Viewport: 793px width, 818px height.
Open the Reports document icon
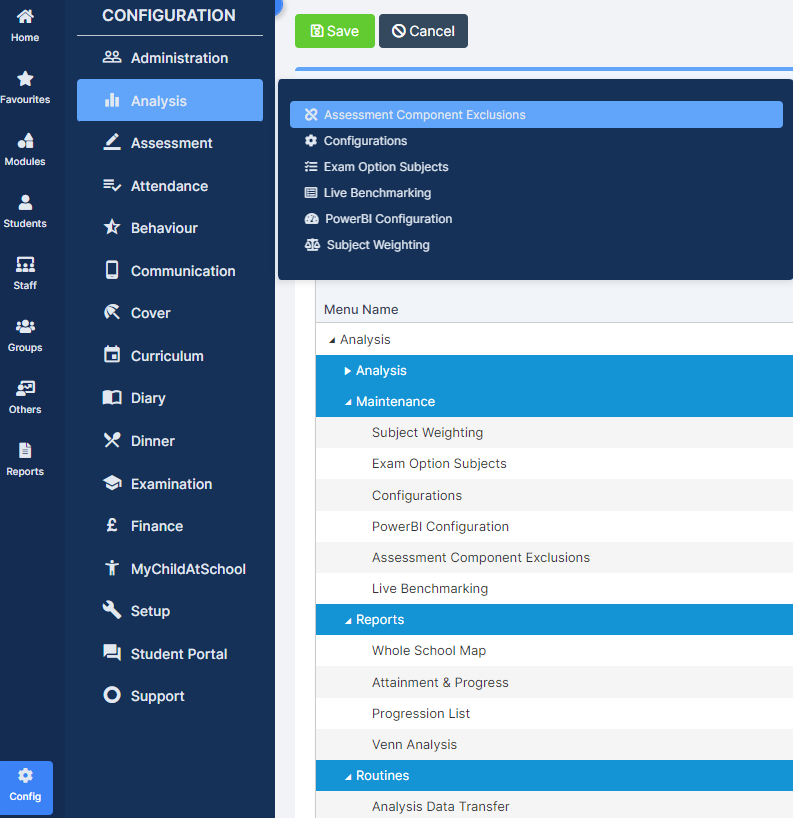coord(25,450)
